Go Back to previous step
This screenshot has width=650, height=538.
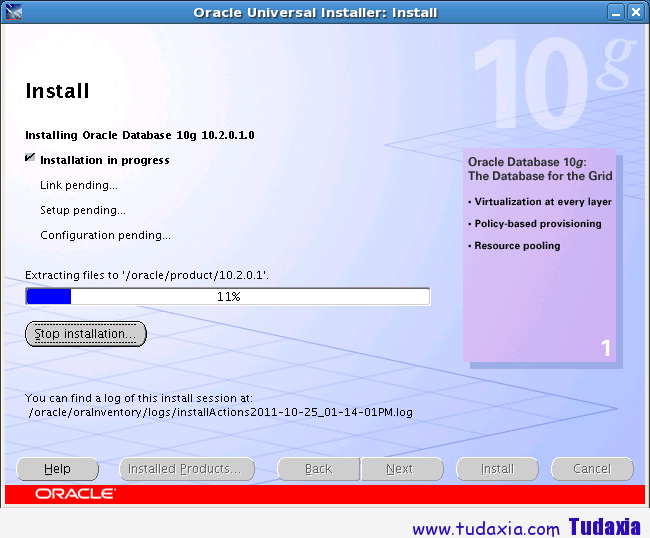click(x=318, y=469)
